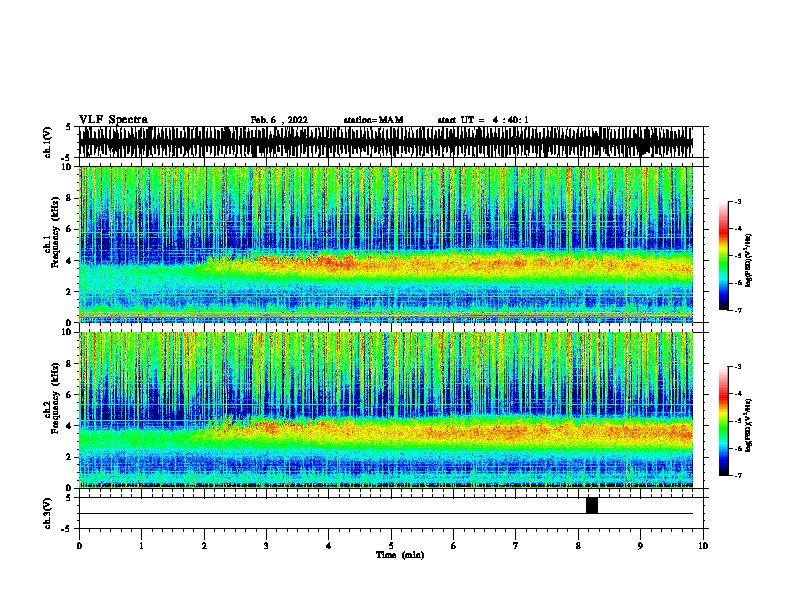Image resolution: width=792 pixels, height=612 pixels.
Task: Click the ch.2 frequency axis "8" tick label
Action: pos(69,364)
